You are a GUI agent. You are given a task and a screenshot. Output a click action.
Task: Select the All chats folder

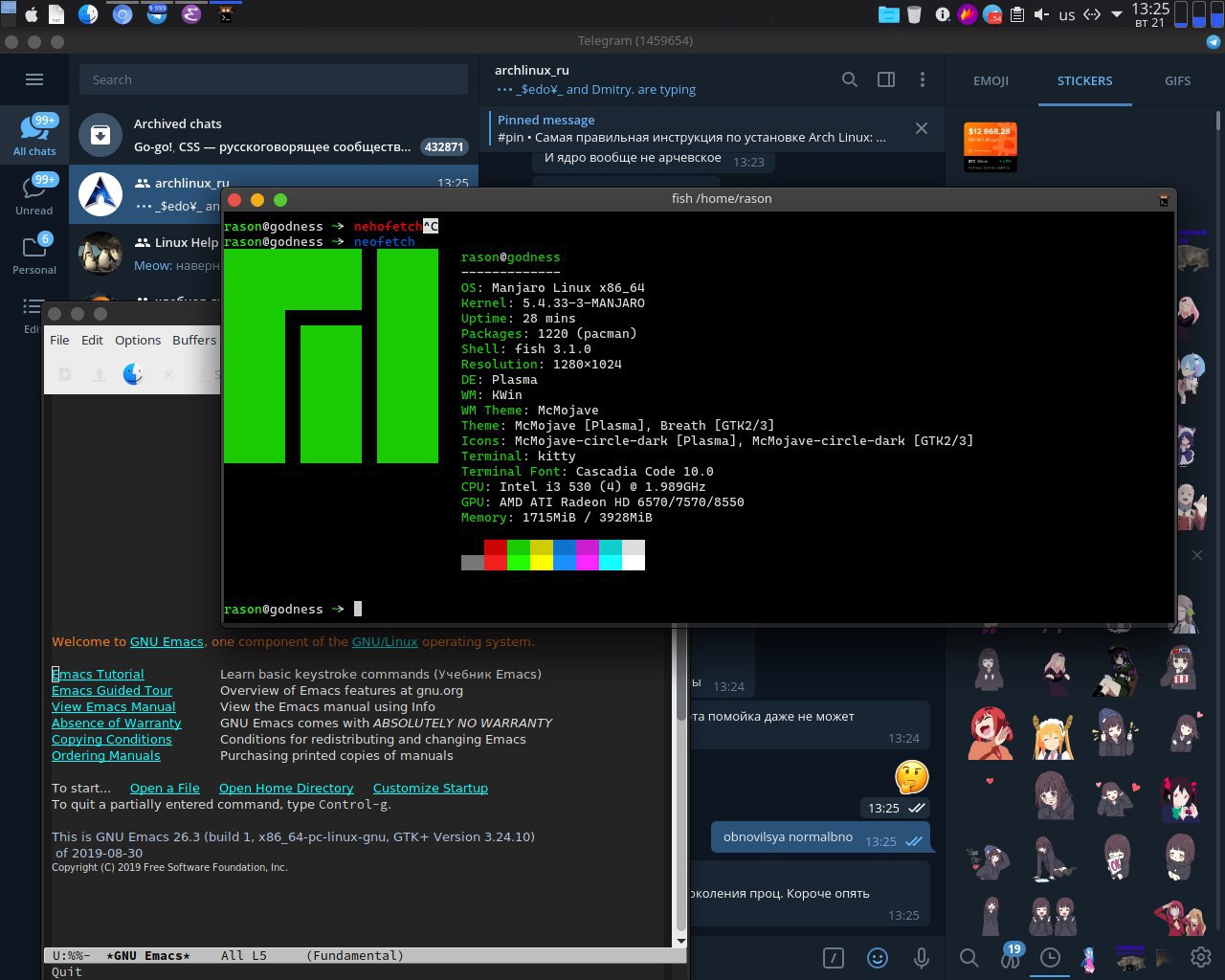[x=34, y=135]
